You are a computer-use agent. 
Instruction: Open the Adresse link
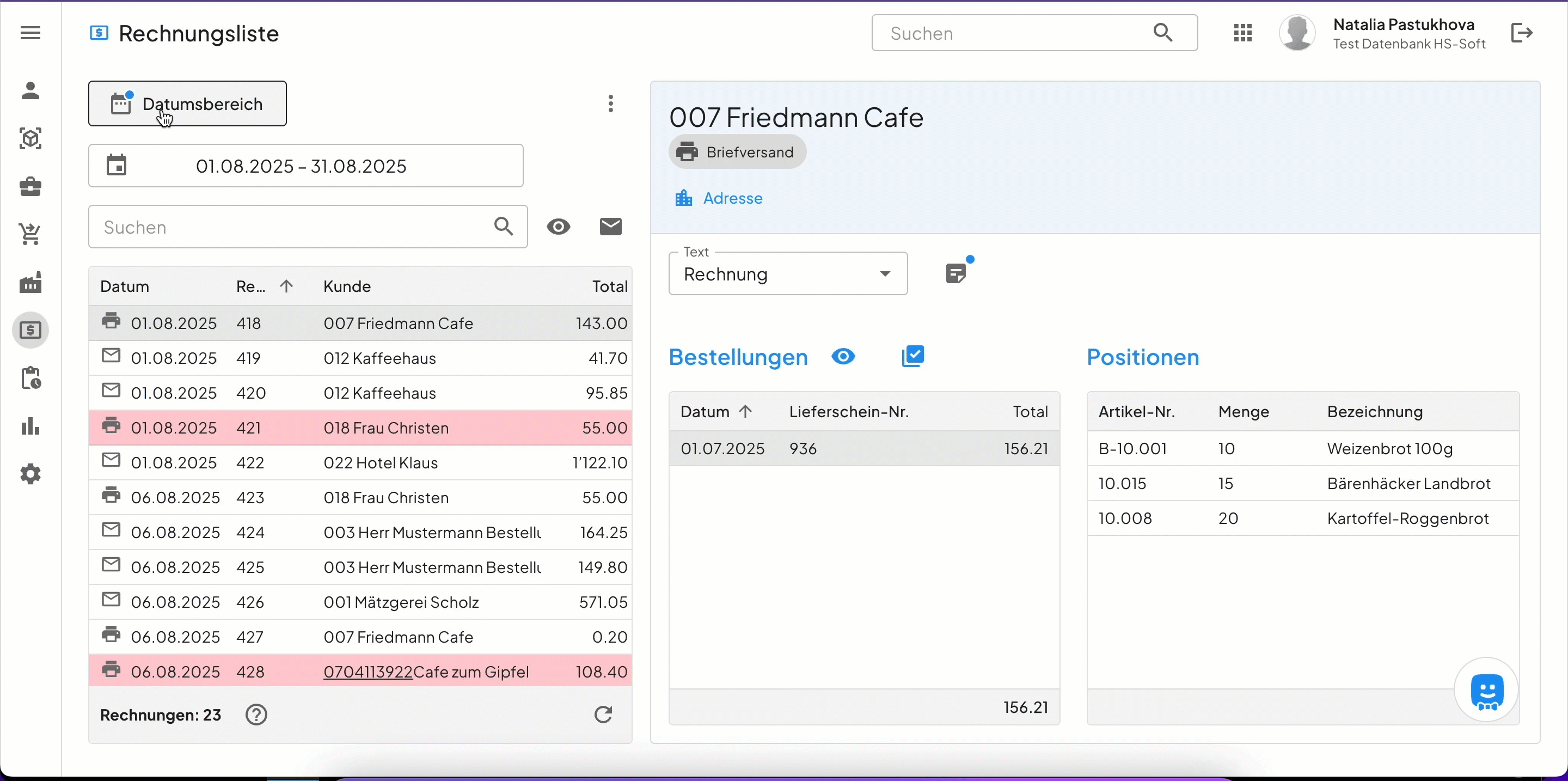pos(732,198)
